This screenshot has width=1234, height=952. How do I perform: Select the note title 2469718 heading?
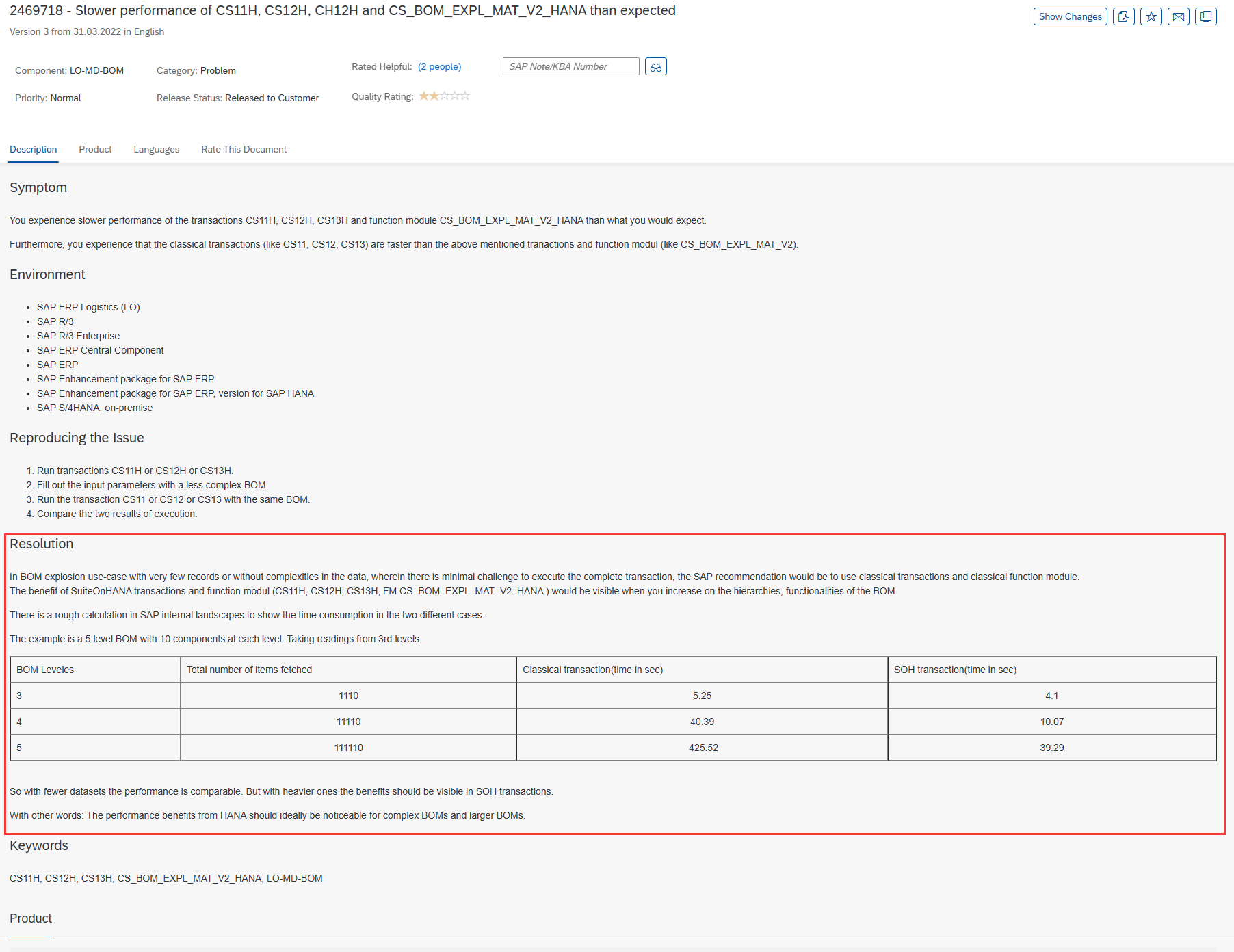pos(342,10)
